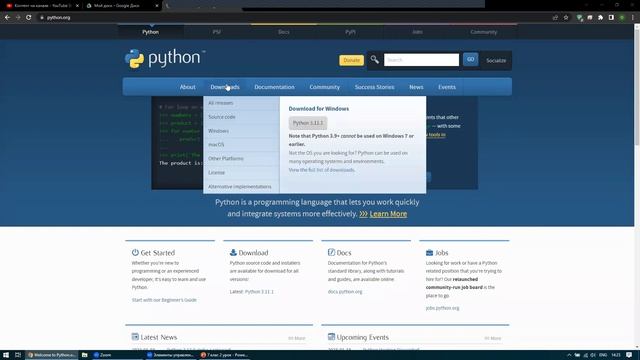Close the YouTube browser tab

coord(77,6)
